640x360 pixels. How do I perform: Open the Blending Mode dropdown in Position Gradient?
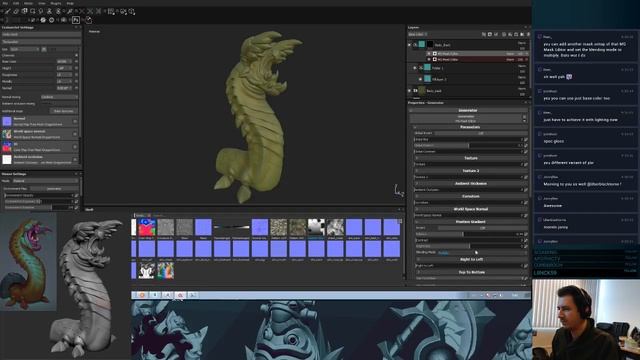point(482,253)
